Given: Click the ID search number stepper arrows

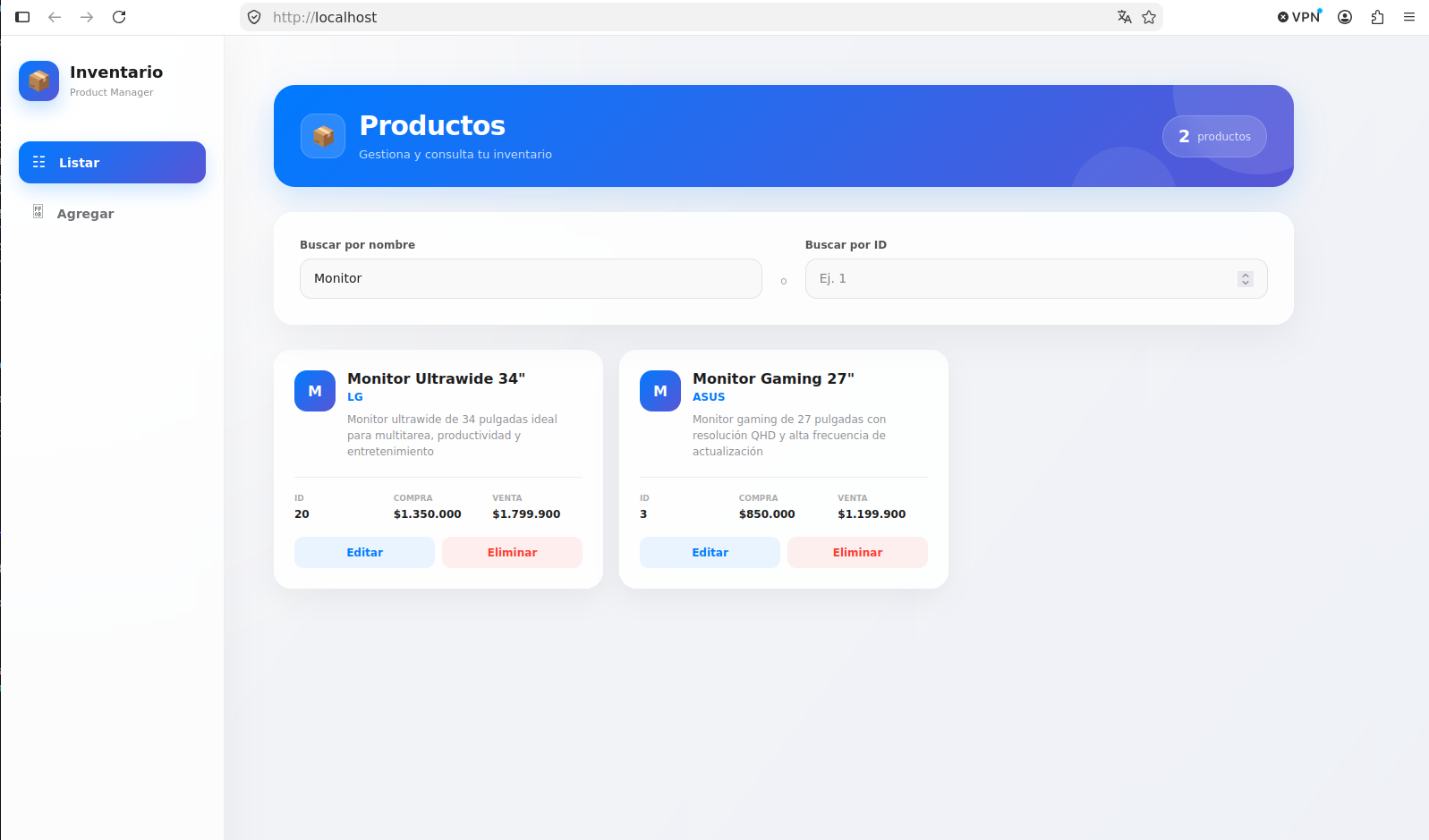Looking at the screenshot, I should pos(1245,279).
